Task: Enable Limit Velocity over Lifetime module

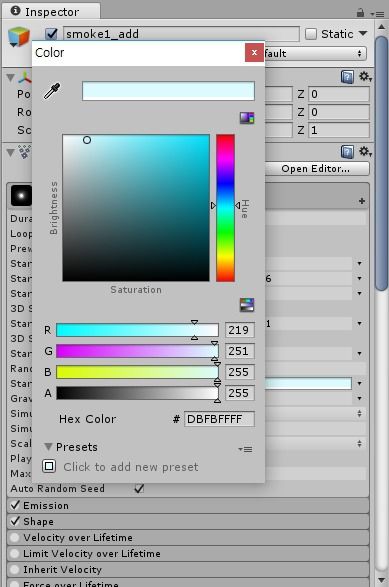Action: [15, 553]
